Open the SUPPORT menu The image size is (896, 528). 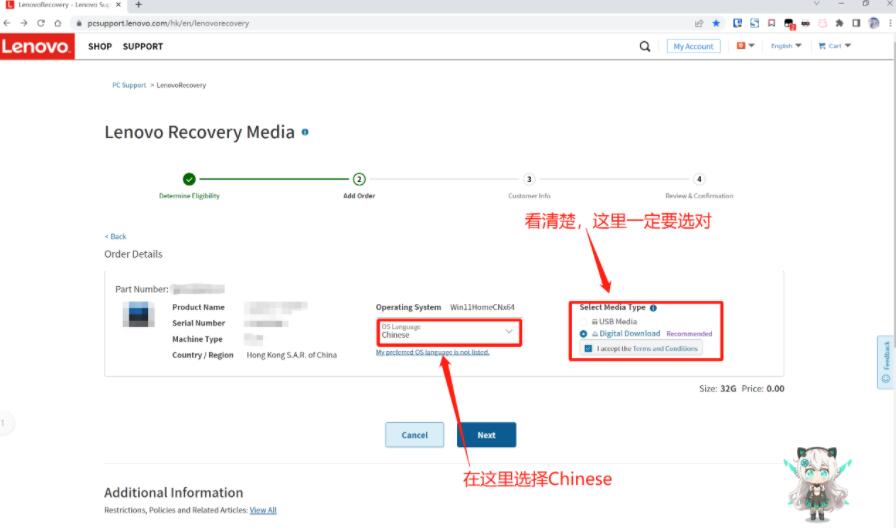click(x=143, y=47)
